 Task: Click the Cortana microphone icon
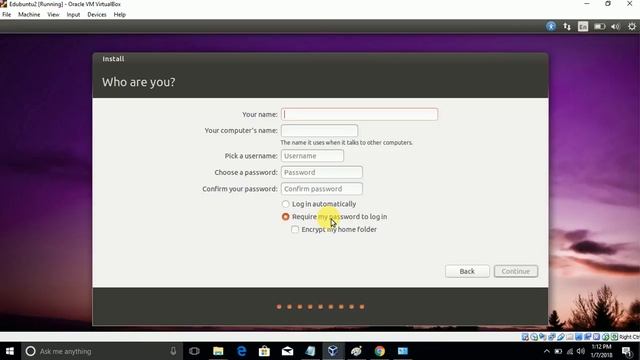point(173,351)
